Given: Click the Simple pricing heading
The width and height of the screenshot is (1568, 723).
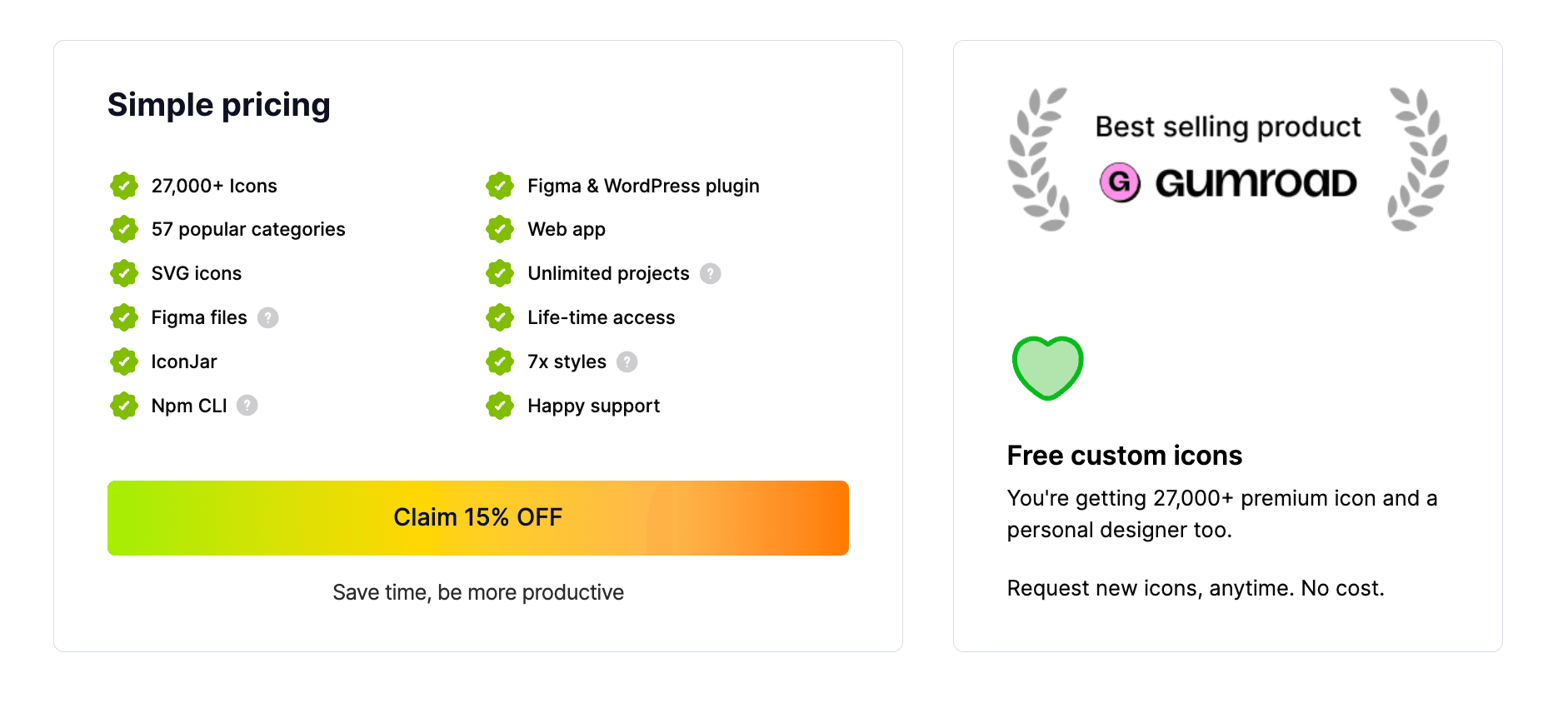Looking at the screenshot, I should click(219, 106).
